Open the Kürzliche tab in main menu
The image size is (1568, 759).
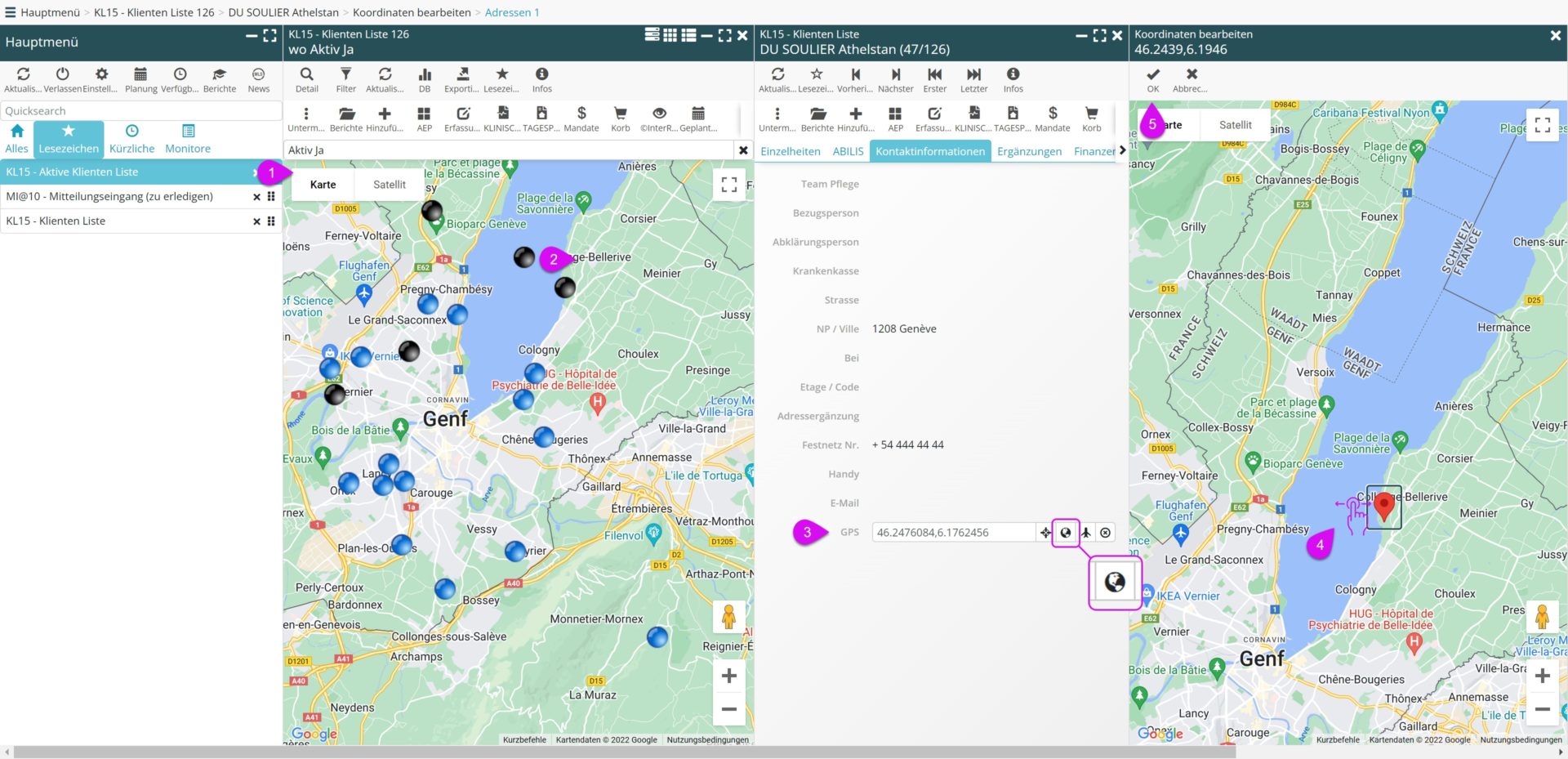point(131,138)
